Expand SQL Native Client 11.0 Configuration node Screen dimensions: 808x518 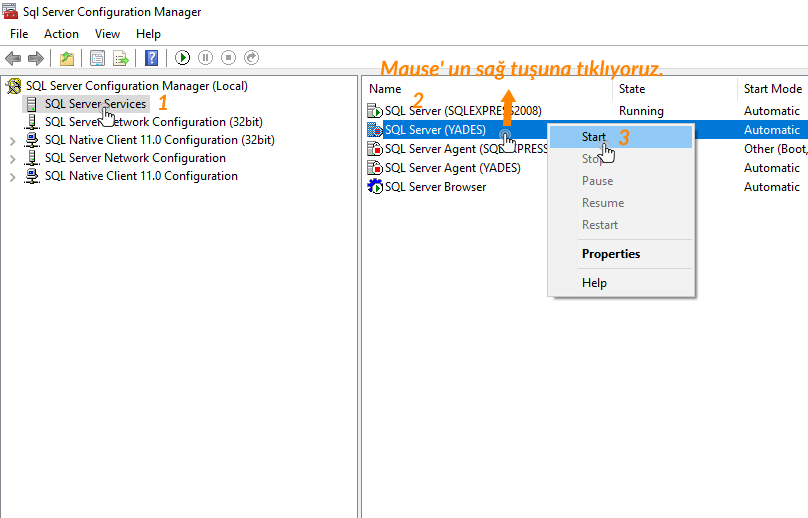click(12, 176)
